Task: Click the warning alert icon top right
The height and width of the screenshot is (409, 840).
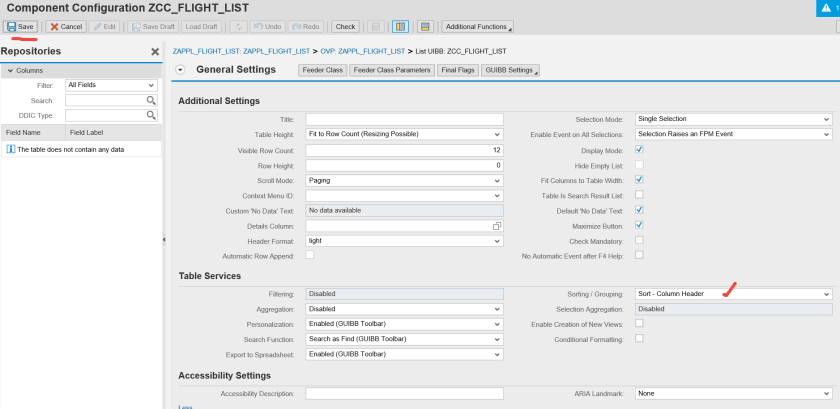Action: [825, 8]
